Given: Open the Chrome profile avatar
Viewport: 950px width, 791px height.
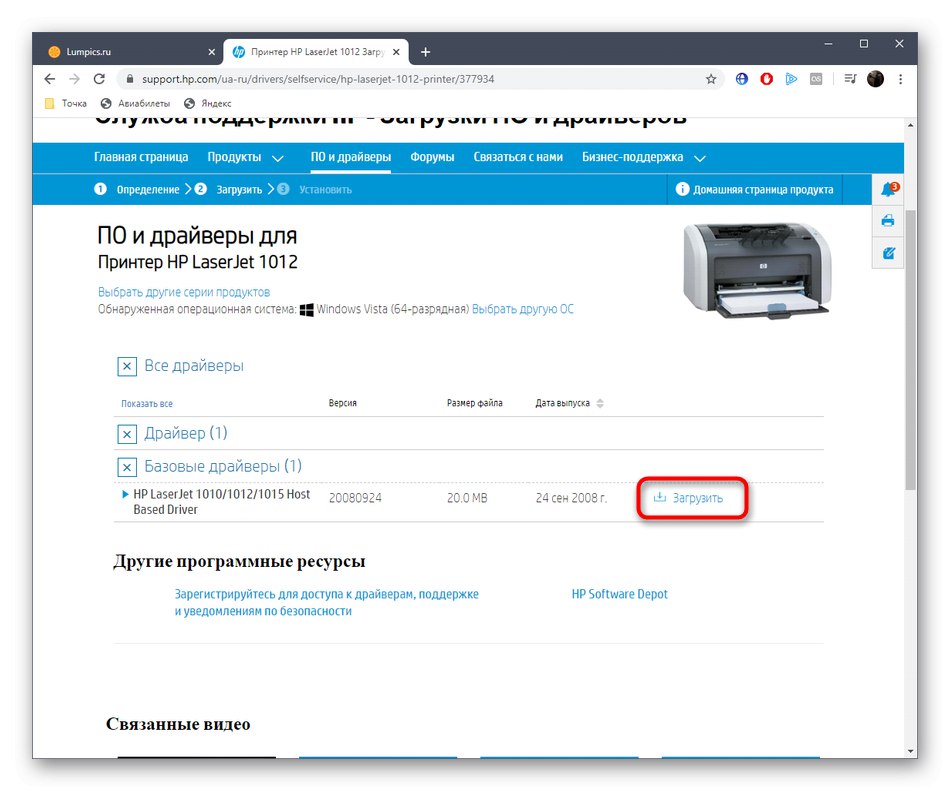Looking at the screenshot, I should coord(875,79).
